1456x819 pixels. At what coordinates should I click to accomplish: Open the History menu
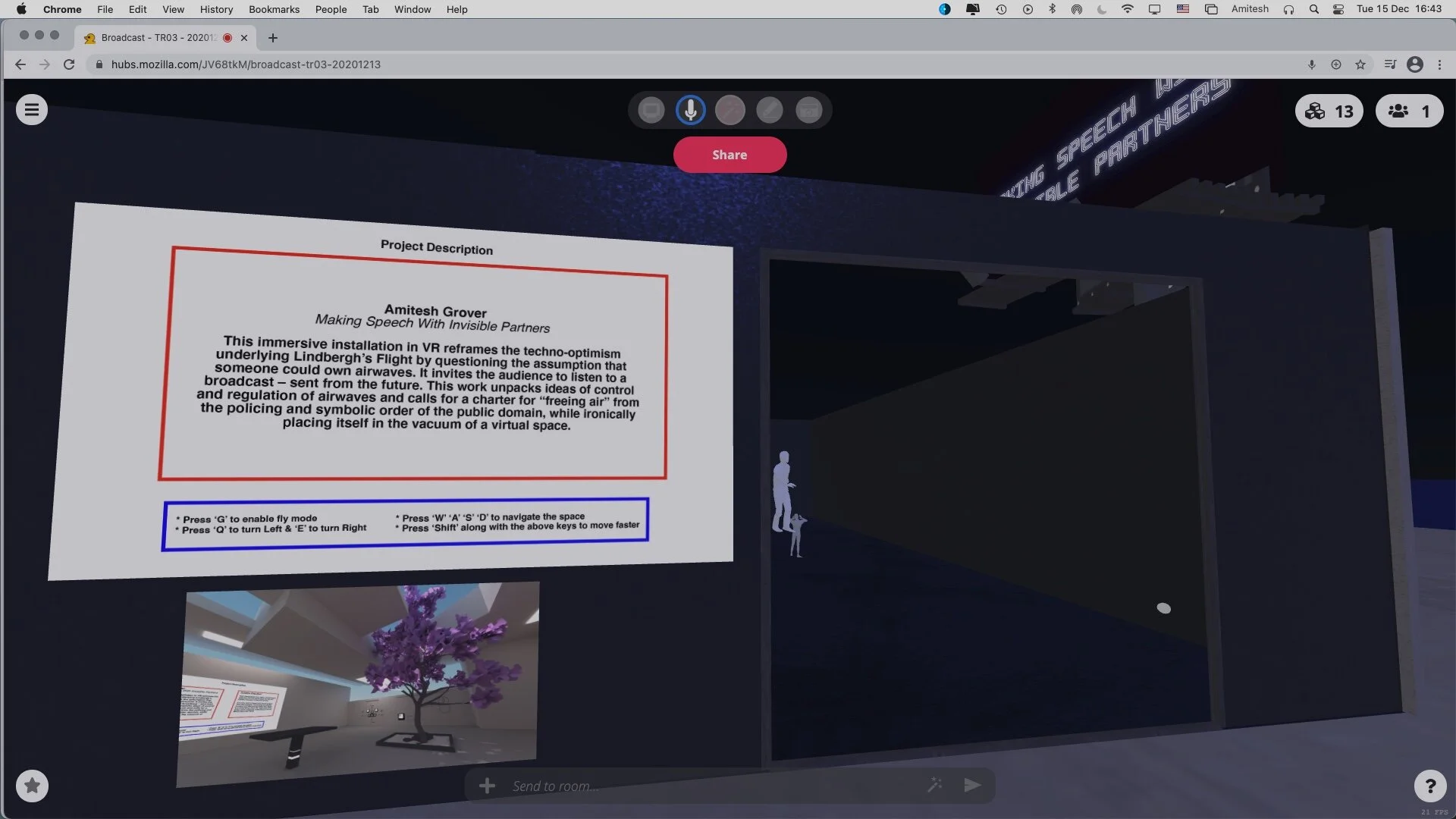coord(216,9)
